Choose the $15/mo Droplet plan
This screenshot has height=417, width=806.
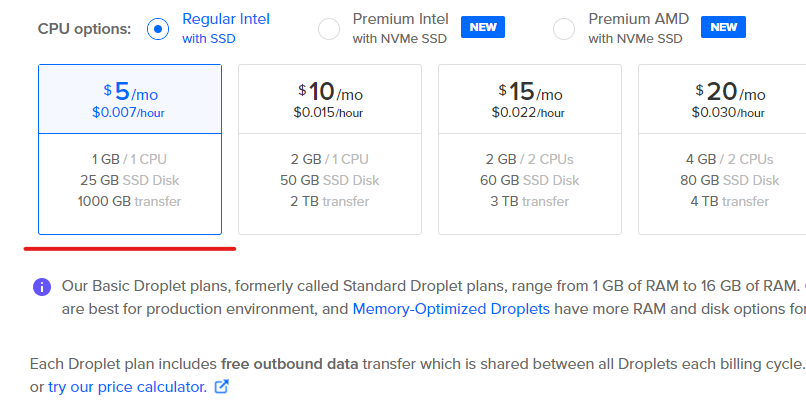coord(530,149)
